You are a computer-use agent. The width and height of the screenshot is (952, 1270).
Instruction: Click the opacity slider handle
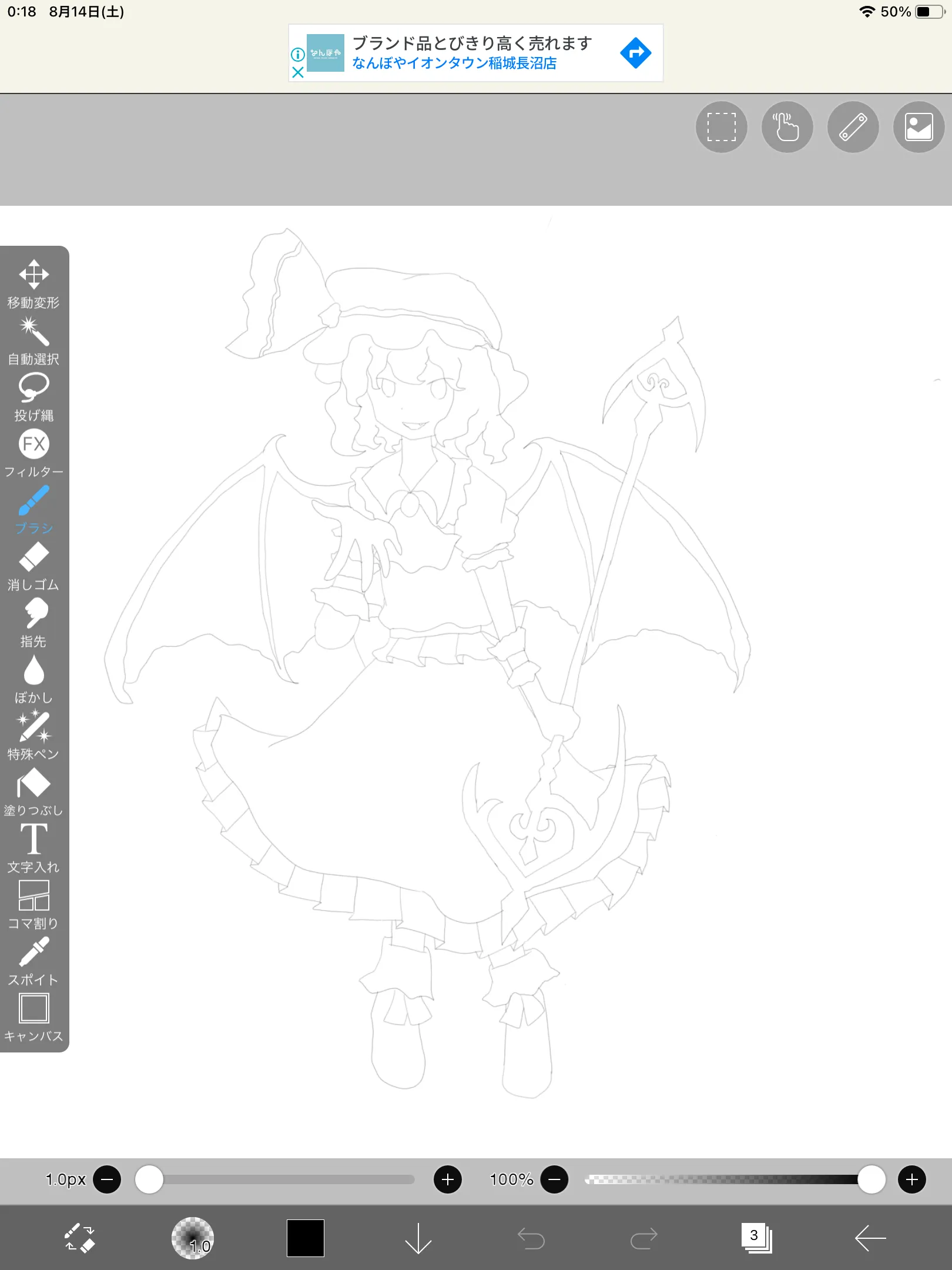click(871, 1179)
